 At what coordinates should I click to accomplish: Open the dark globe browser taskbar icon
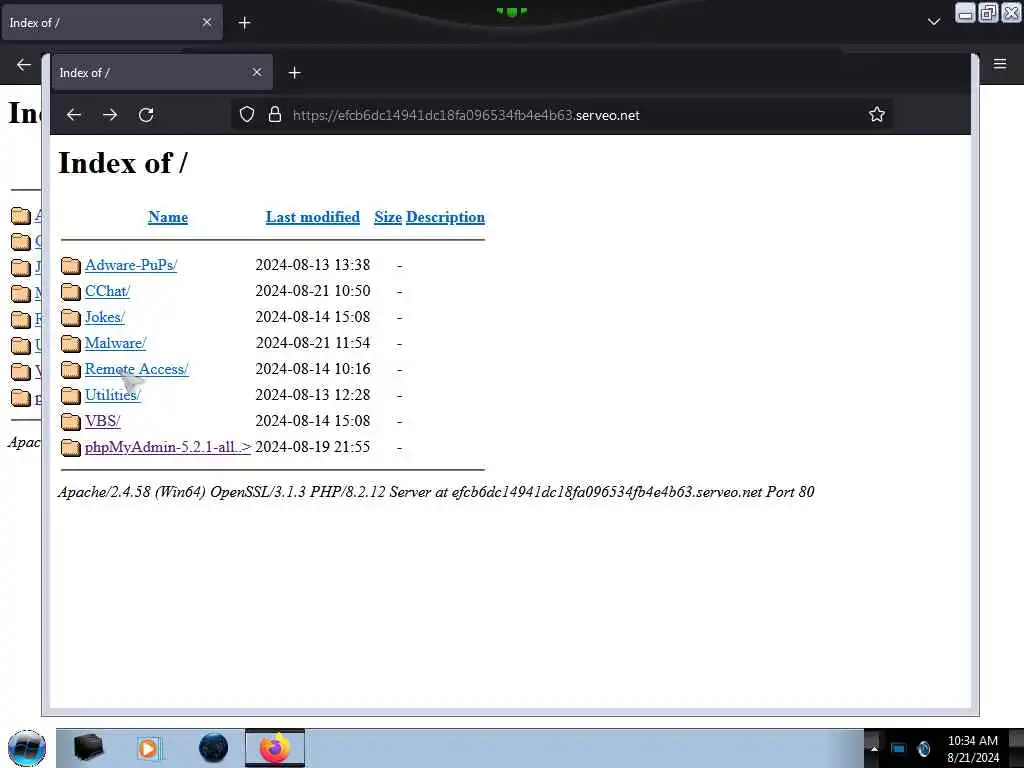coord(214,748)
